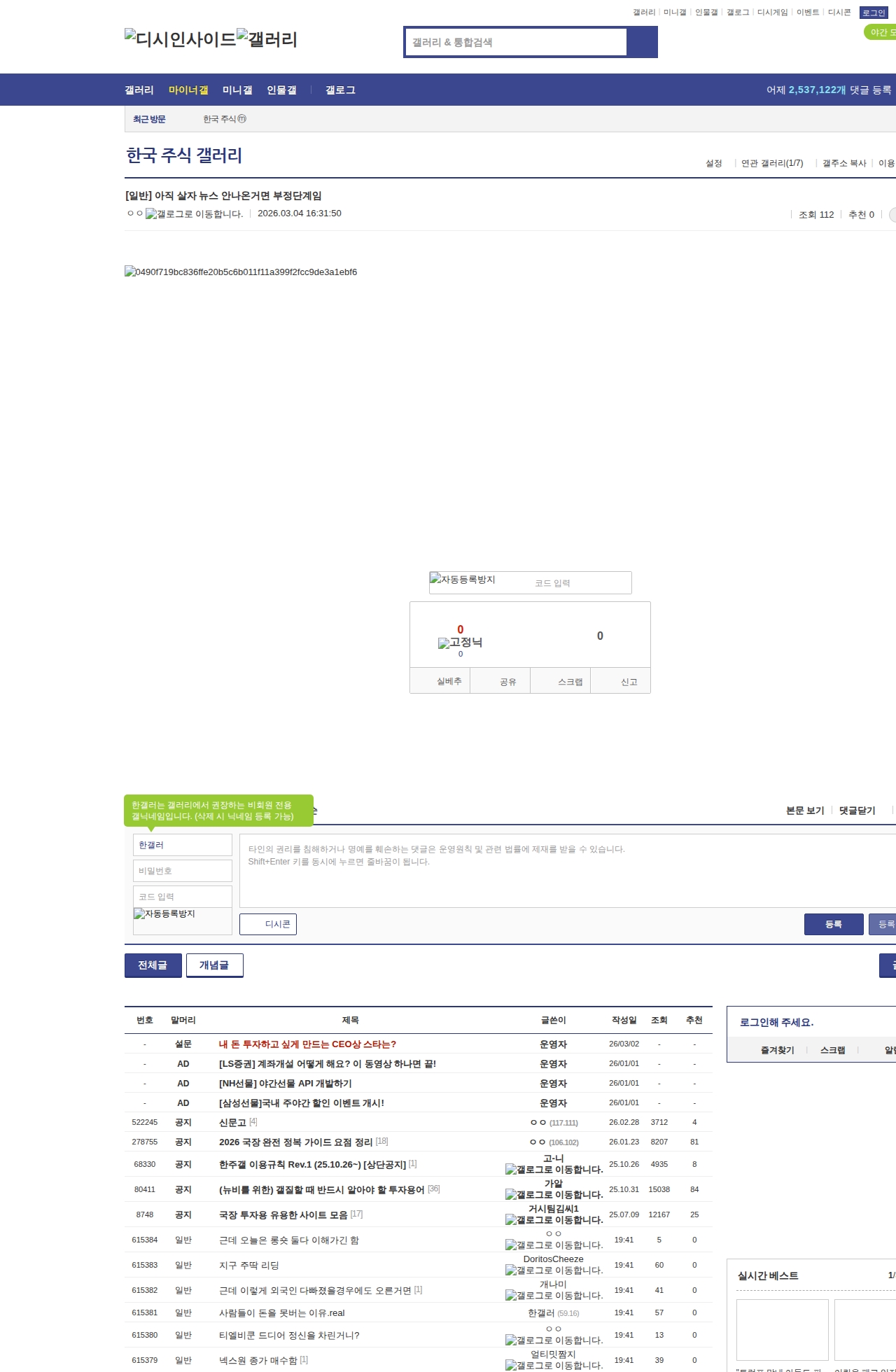Switch to the 전체글 tab
The width and height of the screenshot is (896, 1372).
[153, 965]
